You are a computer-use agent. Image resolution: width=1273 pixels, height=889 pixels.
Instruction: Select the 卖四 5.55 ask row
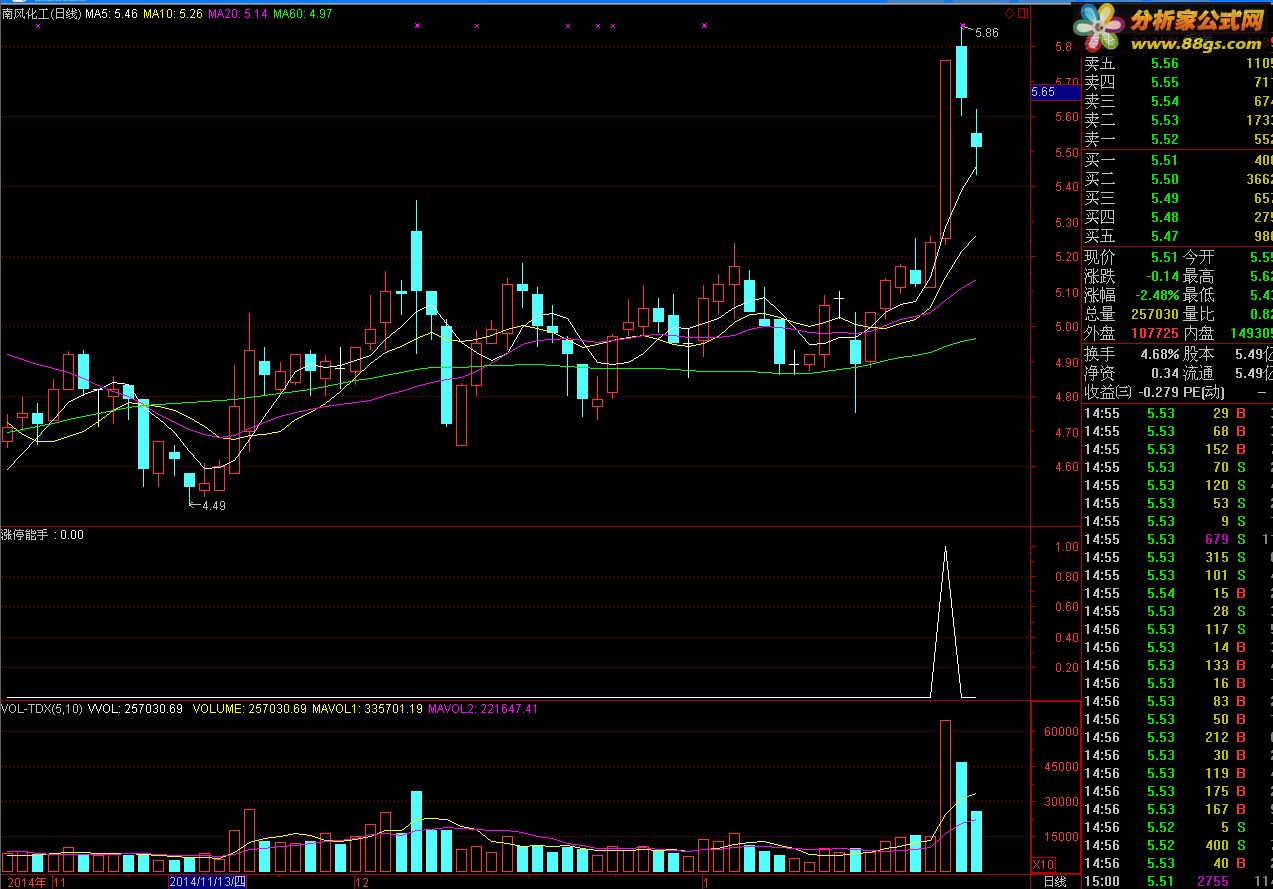point(1178,82)
